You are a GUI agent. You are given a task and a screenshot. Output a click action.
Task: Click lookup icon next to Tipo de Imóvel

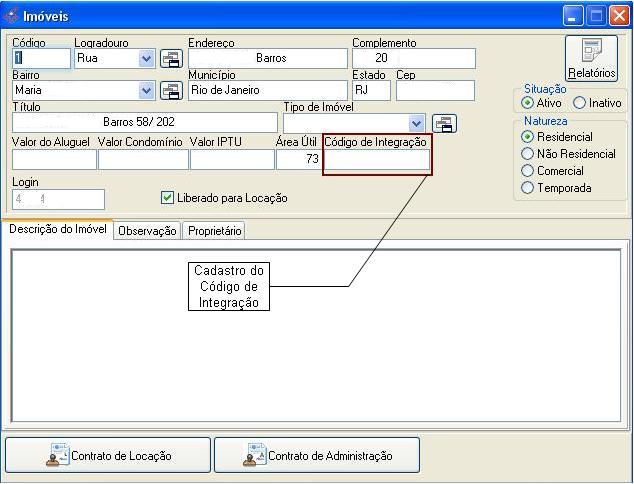pyautogui.click(x=444, y=123)
